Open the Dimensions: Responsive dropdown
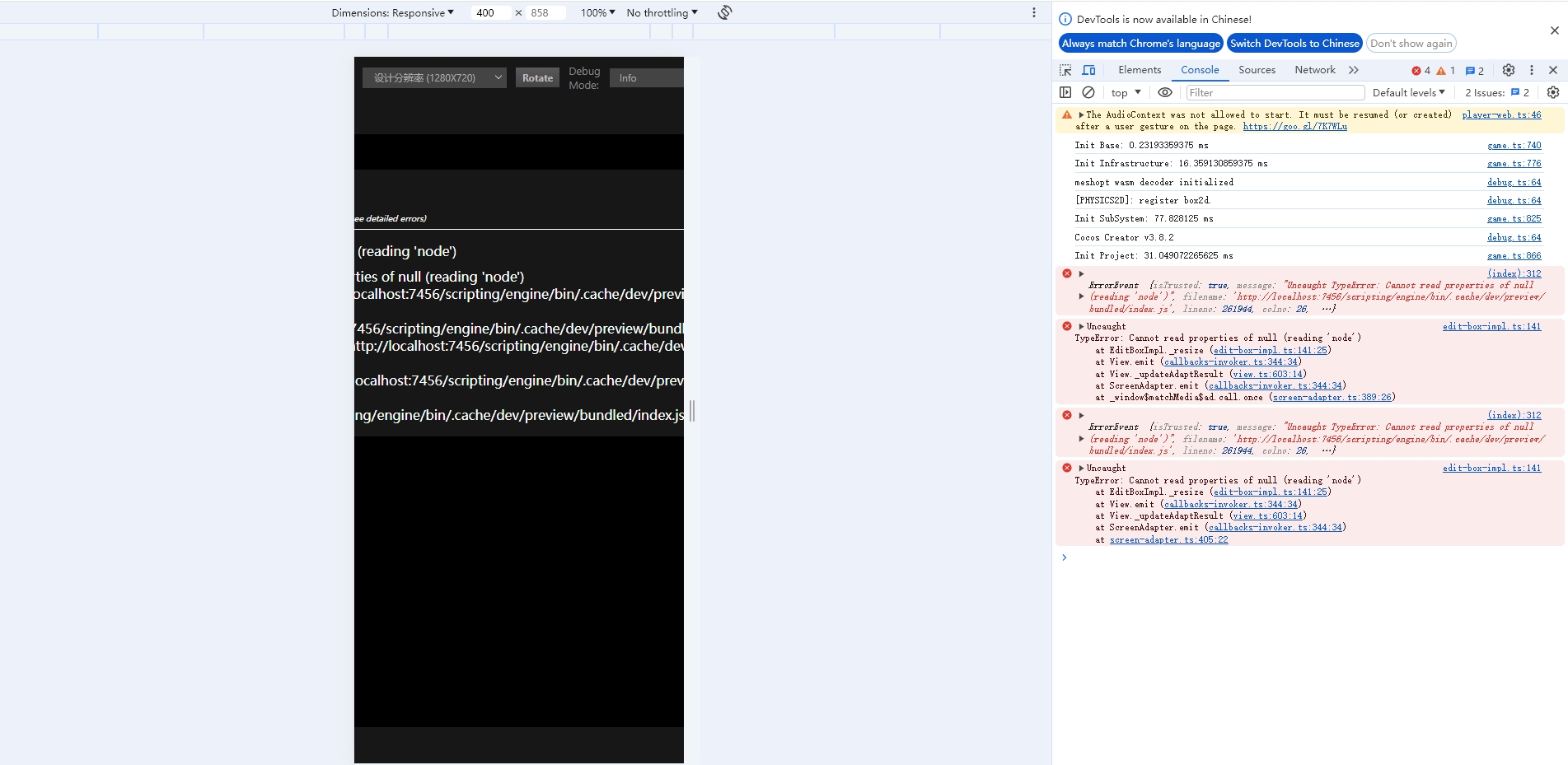 pos(392,12)
